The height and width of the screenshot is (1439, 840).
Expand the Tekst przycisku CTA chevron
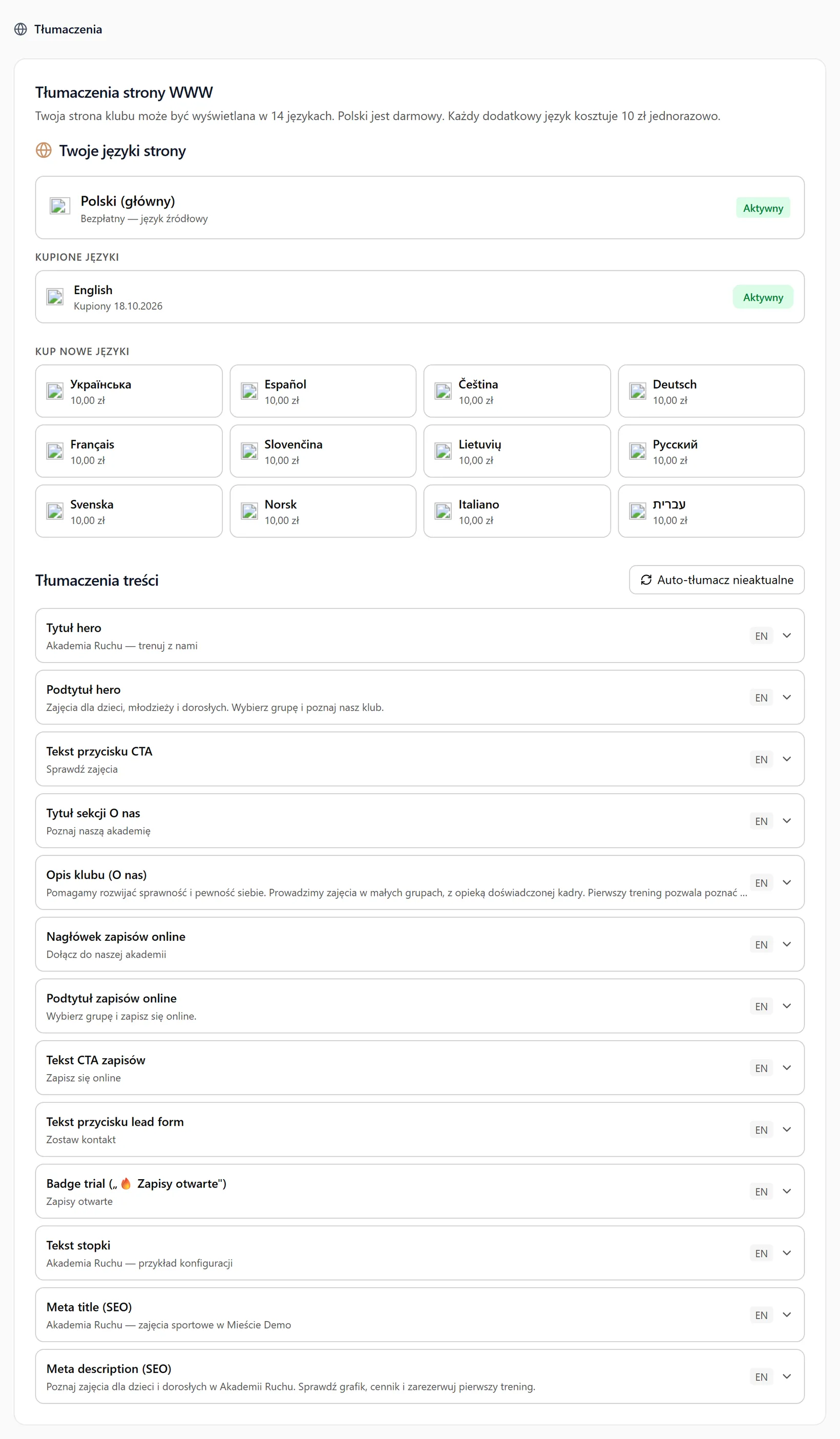[787, 759]
